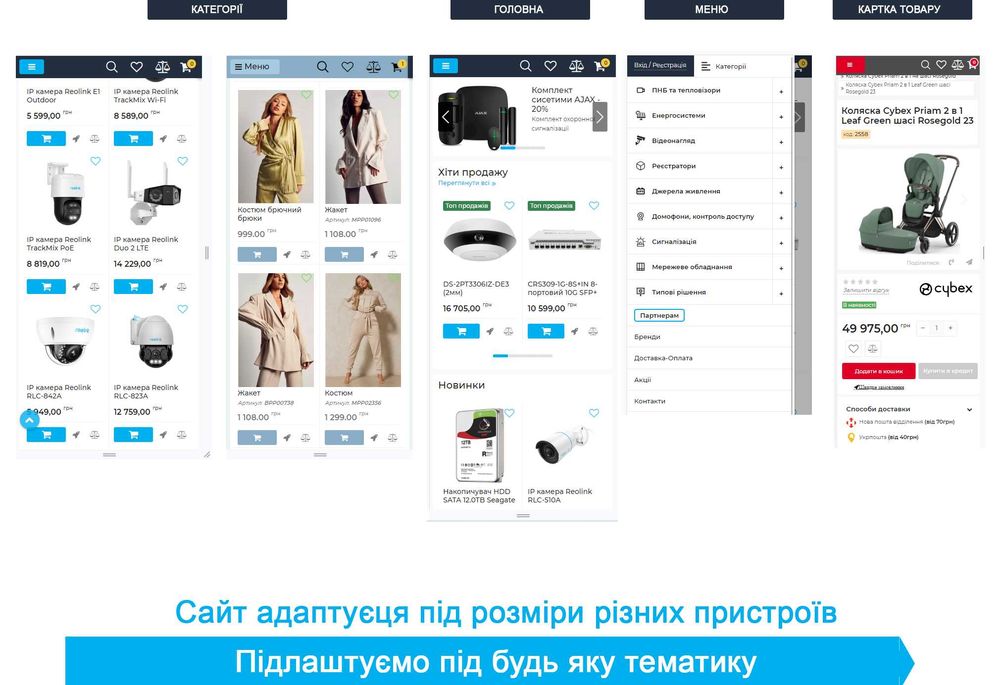Add Reolink RLC-823A to cart
The height and width of the screenshot is (685, 1000).
tap(133, 434)
